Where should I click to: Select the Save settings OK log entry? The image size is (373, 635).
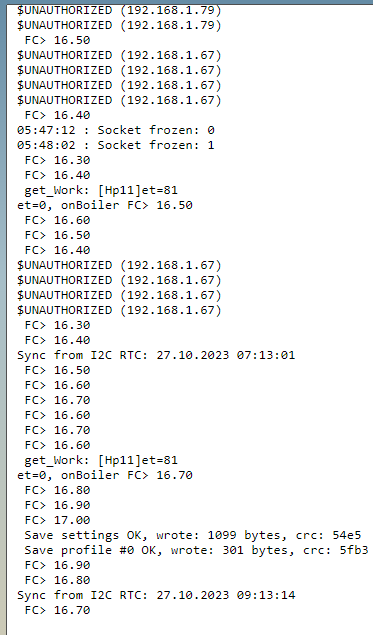(x=192, y=535)
